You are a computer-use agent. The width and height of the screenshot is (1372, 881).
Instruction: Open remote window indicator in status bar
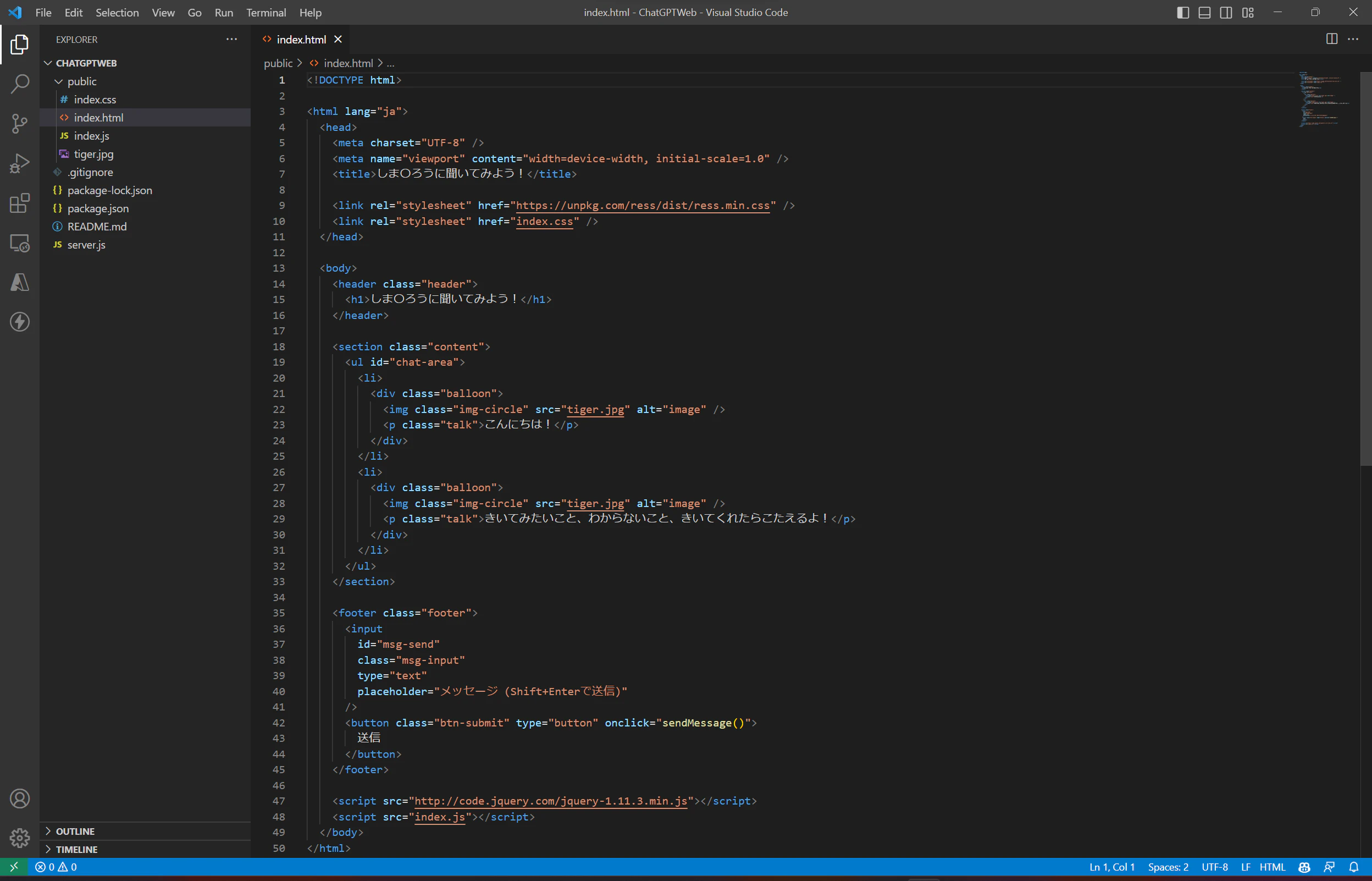[x=14, y=867]
